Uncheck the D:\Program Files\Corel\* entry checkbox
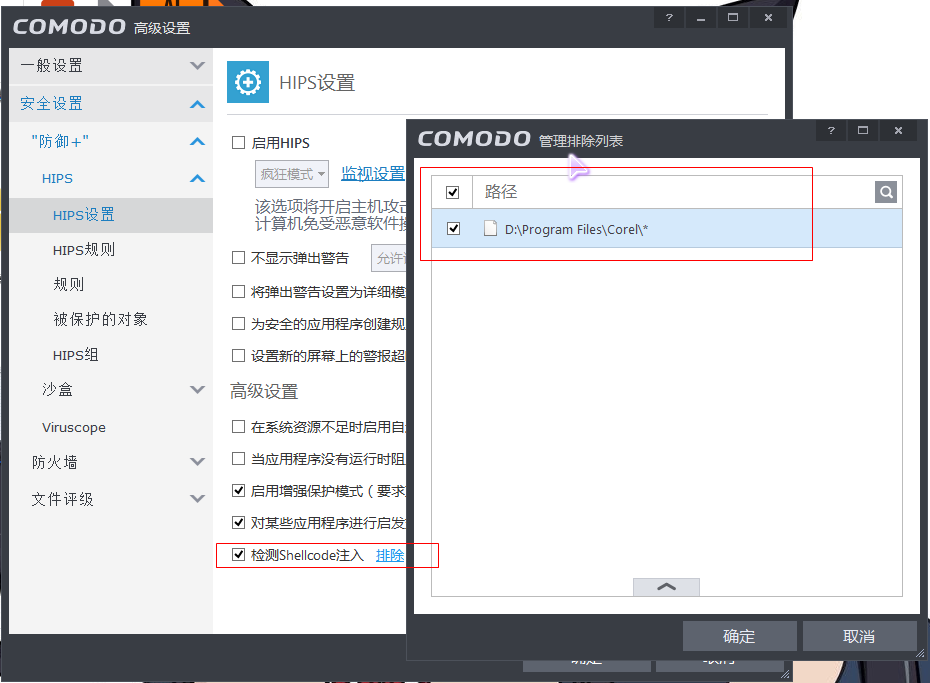930x683 pixels. (454, 228)
